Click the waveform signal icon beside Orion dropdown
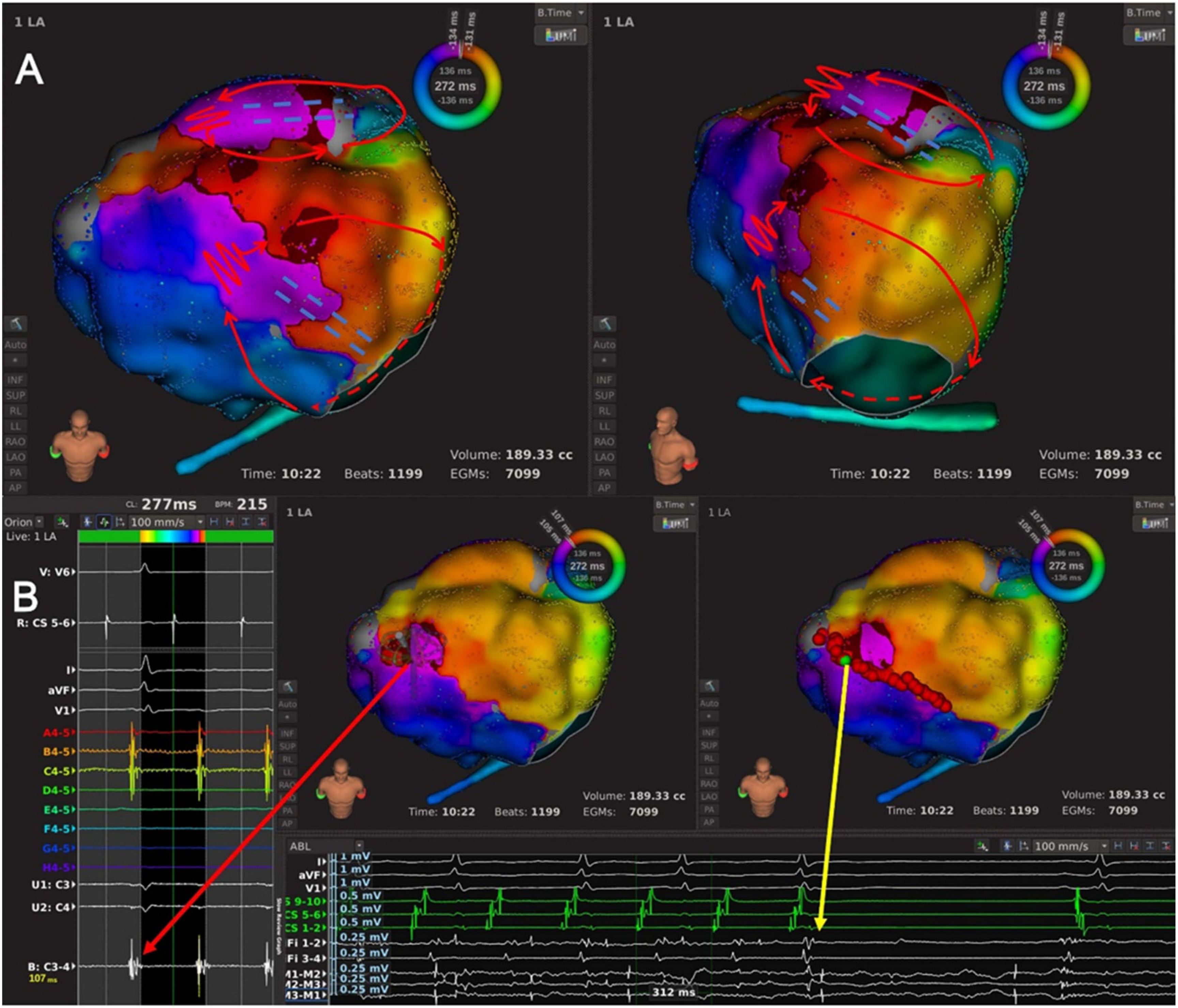Screen dimensions: 1178x1008 [62, 522]
